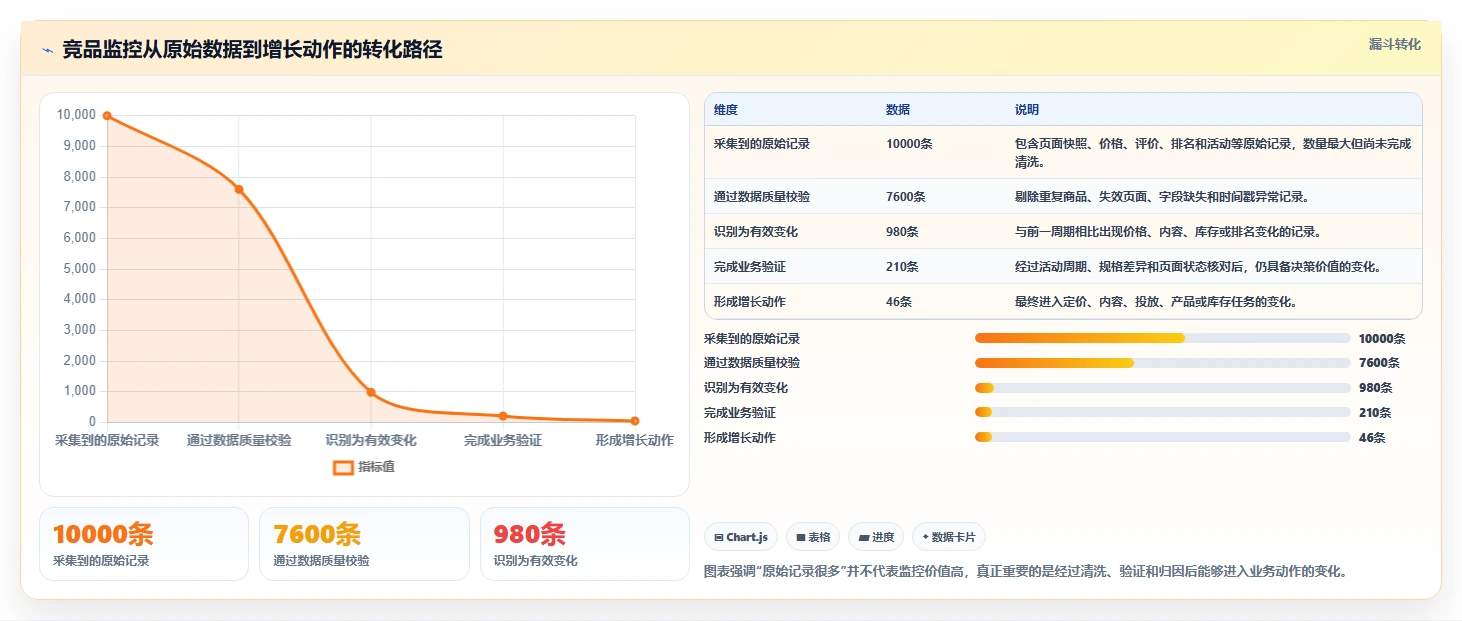Click the 46条 progress bar
This screenshot has height=621, width=1462.
(1162, 437)
